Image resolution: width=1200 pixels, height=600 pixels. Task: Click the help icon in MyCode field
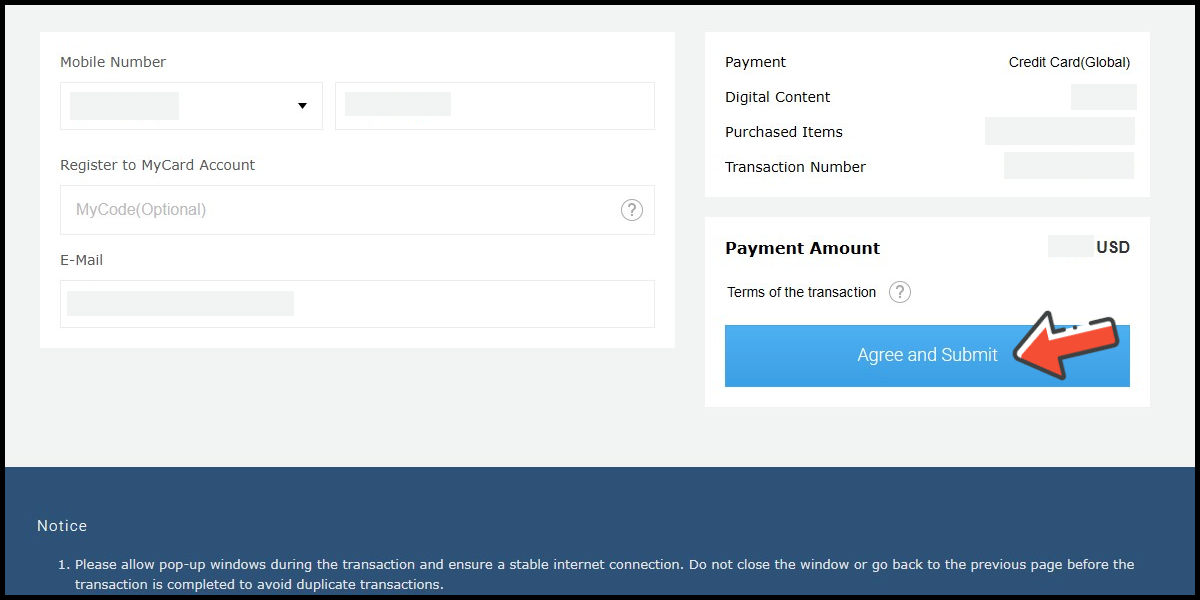(x=632, y=210)
